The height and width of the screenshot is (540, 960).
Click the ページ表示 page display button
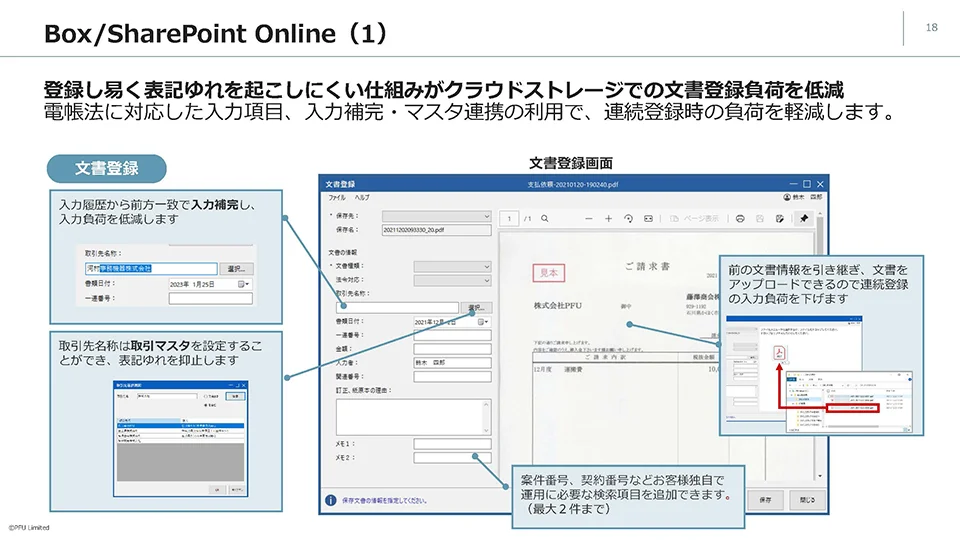(x=694, y=219)
